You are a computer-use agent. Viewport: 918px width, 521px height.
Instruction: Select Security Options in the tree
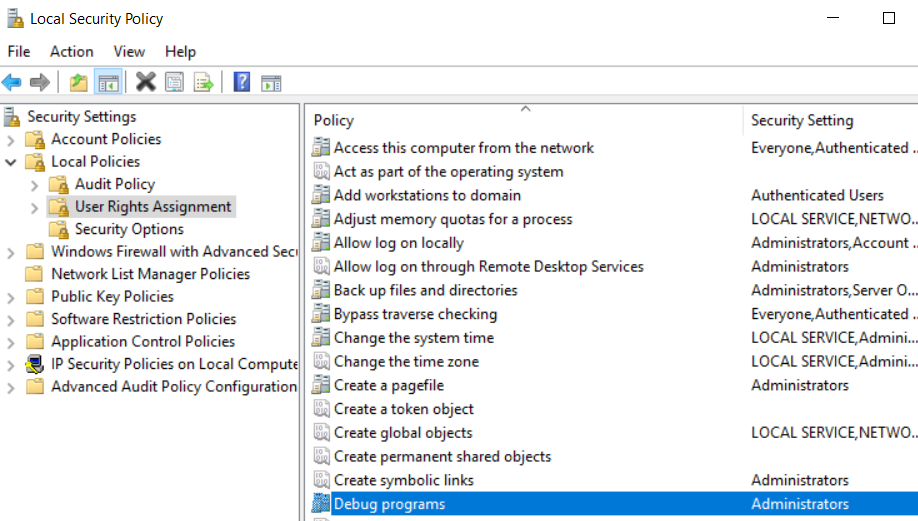point(129,229)
